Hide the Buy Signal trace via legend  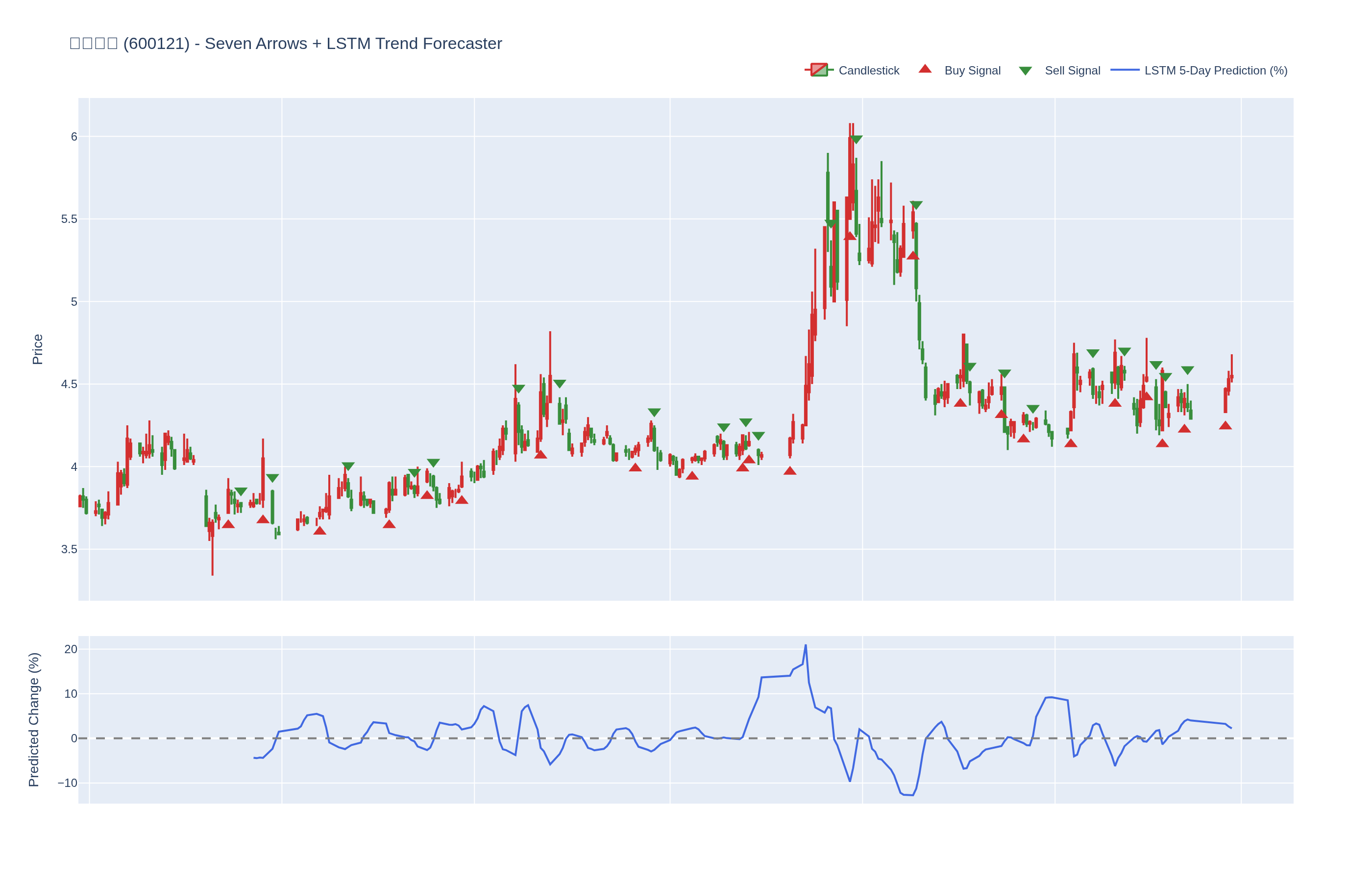[x=972, y=71]
